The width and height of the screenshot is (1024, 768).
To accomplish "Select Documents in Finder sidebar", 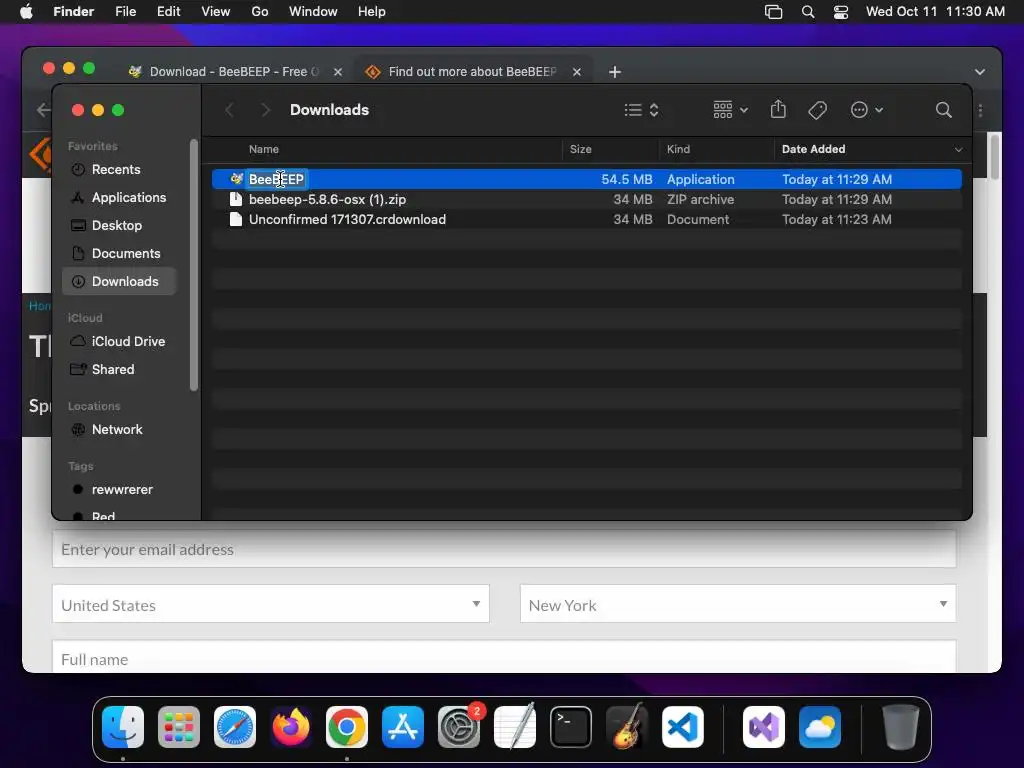I will (120, 253).
